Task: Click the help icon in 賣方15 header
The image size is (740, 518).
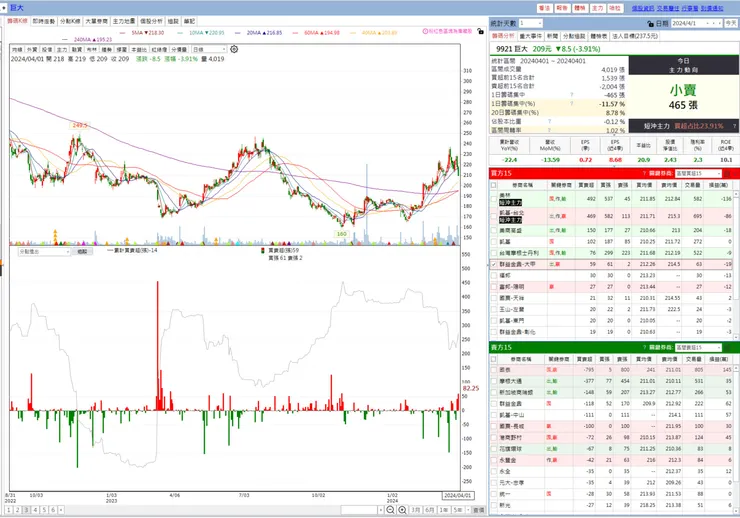Action: tap(644, 348)
